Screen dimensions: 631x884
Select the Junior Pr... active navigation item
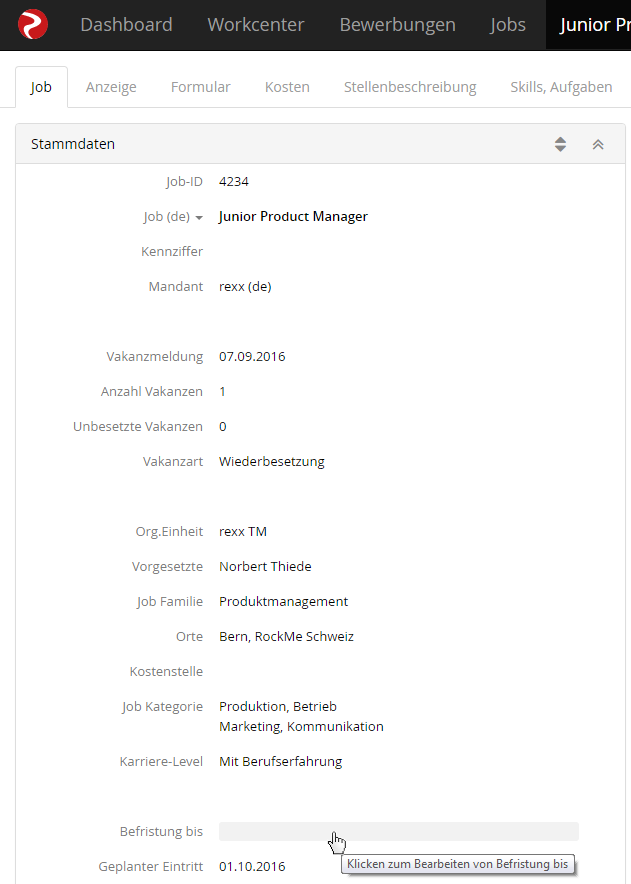[588, 25]
